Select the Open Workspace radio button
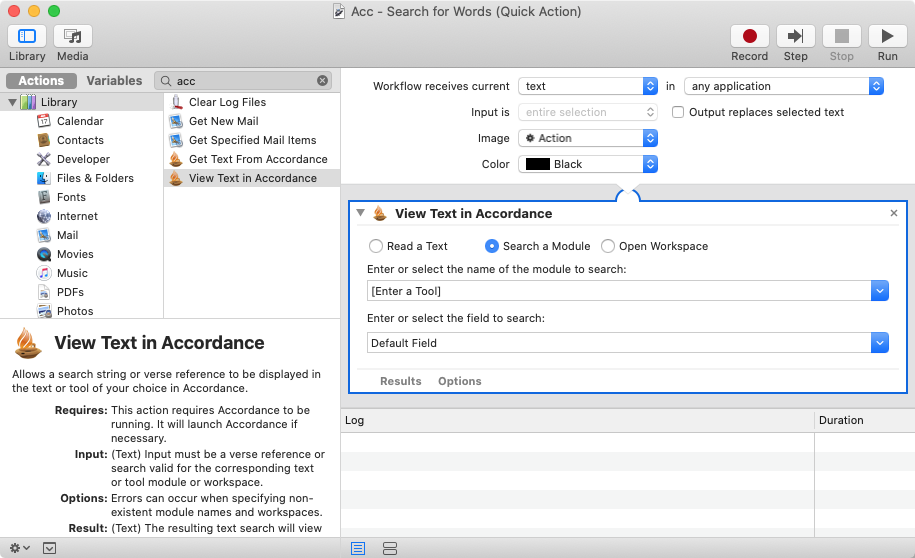This screenshot has height=558, width=915. pos(608,246)
